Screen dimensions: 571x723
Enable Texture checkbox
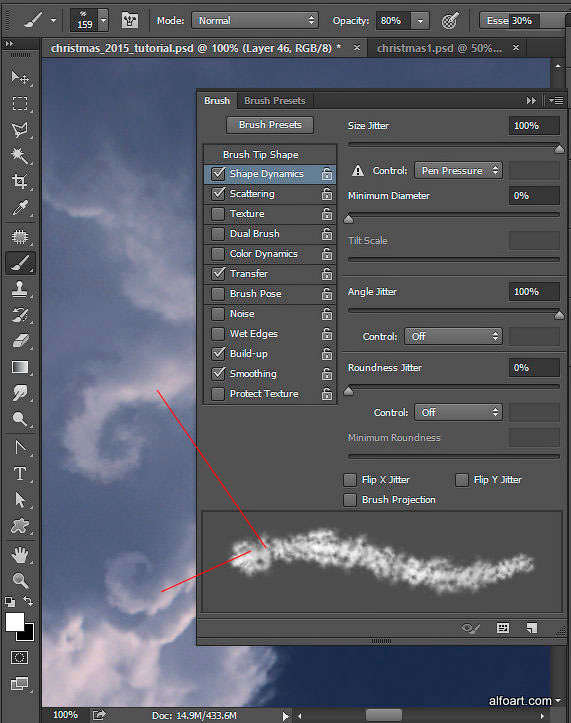[218, 214]
